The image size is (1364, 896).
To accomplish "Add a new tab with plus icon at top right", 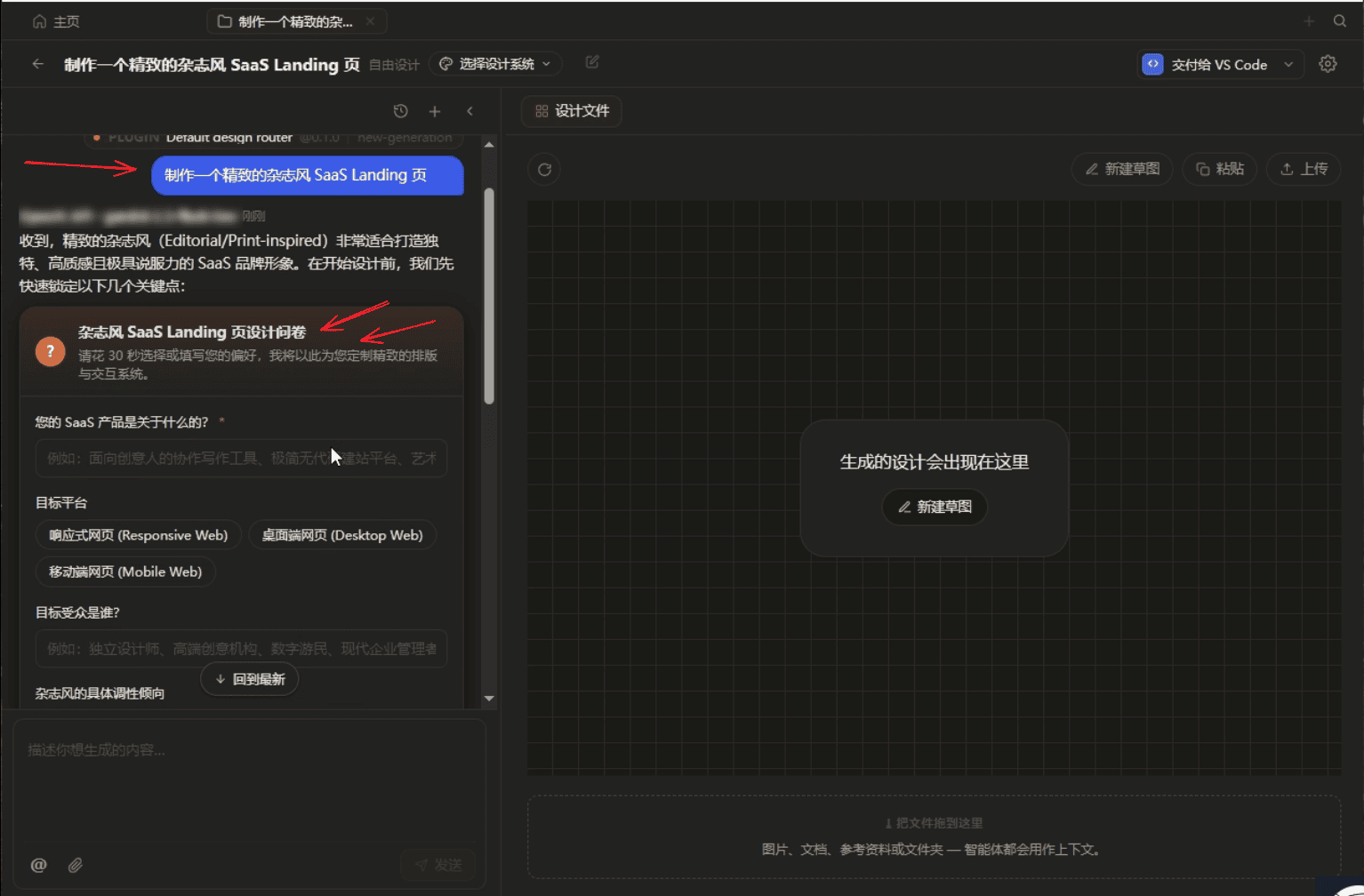I will click(1309, 21).
